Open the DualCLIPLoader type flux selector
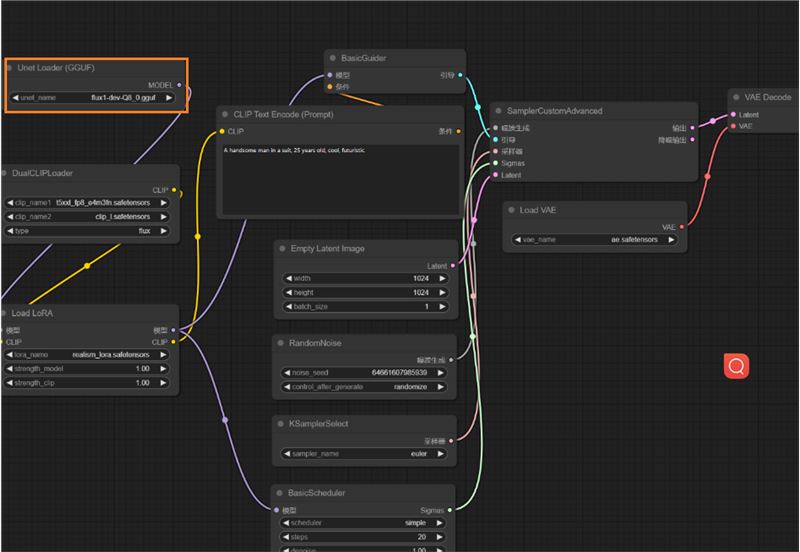Screen dimensions: 800x552 click(x=86, y=231)
